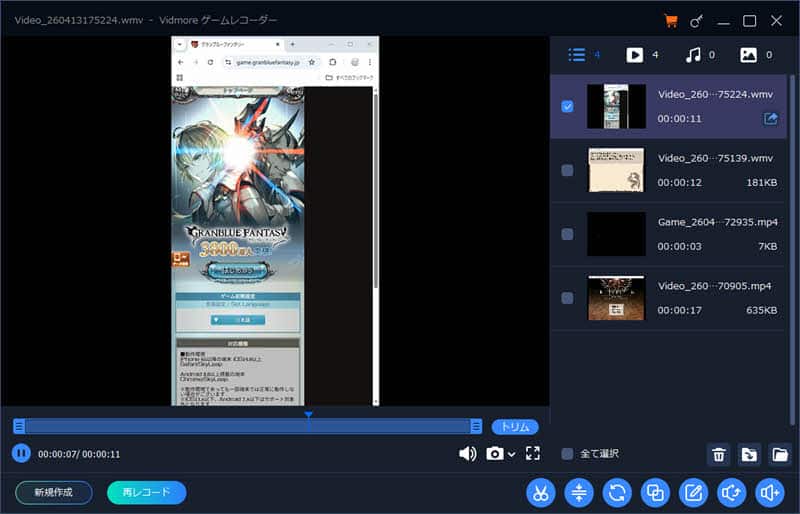The height and width of the screenshot is (514, 800).
Task: Switch to the image screenshots tab
Action: coord(748,55)
